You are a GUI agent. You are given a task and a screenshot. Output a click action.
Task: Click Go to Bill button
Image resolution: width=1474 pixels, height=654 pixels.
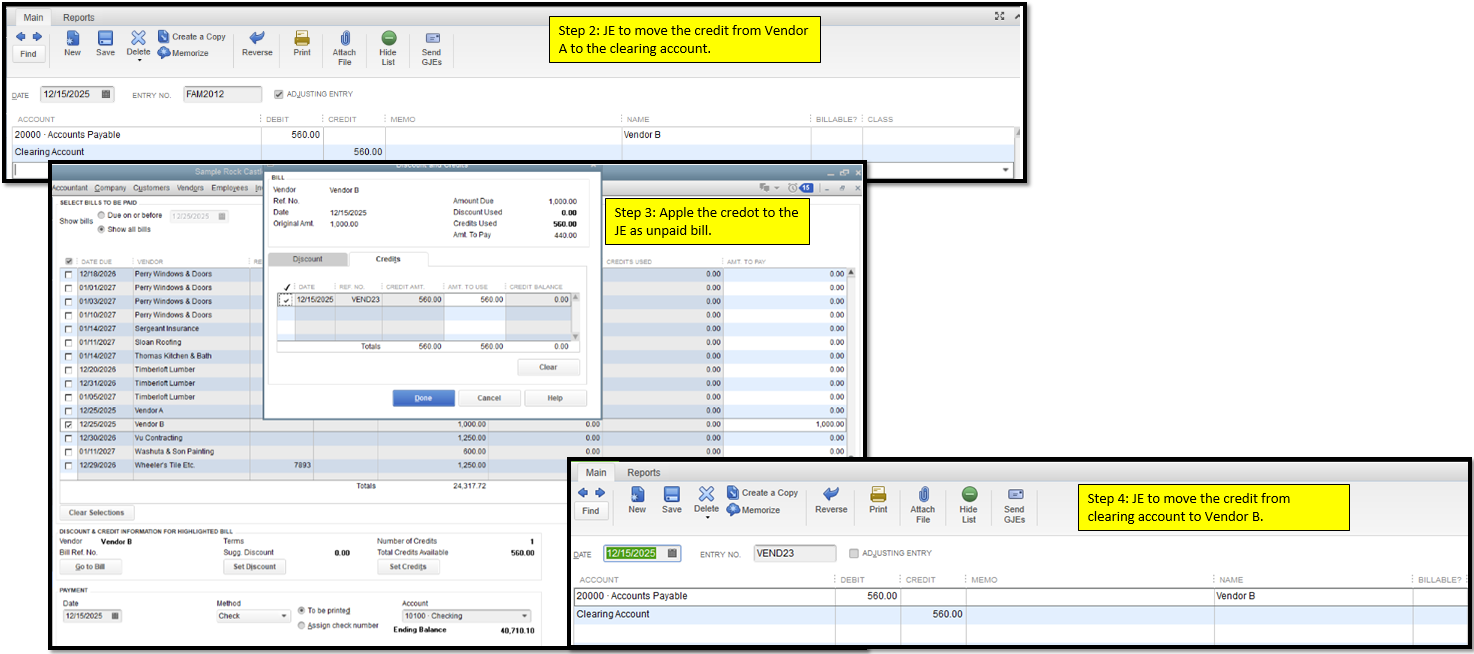click(x=90, y=567)
